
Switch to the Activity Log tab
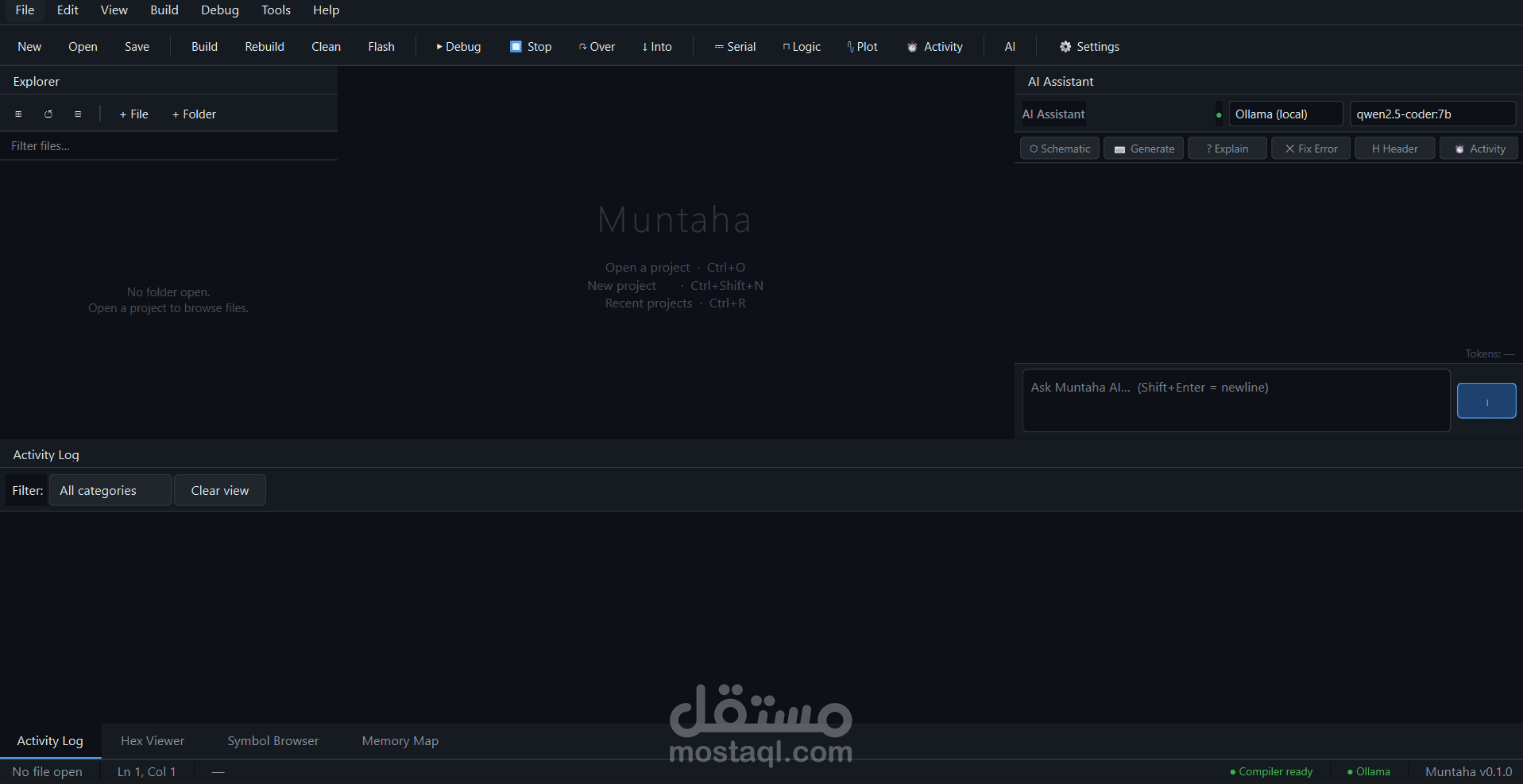click(x=50, y=741)
